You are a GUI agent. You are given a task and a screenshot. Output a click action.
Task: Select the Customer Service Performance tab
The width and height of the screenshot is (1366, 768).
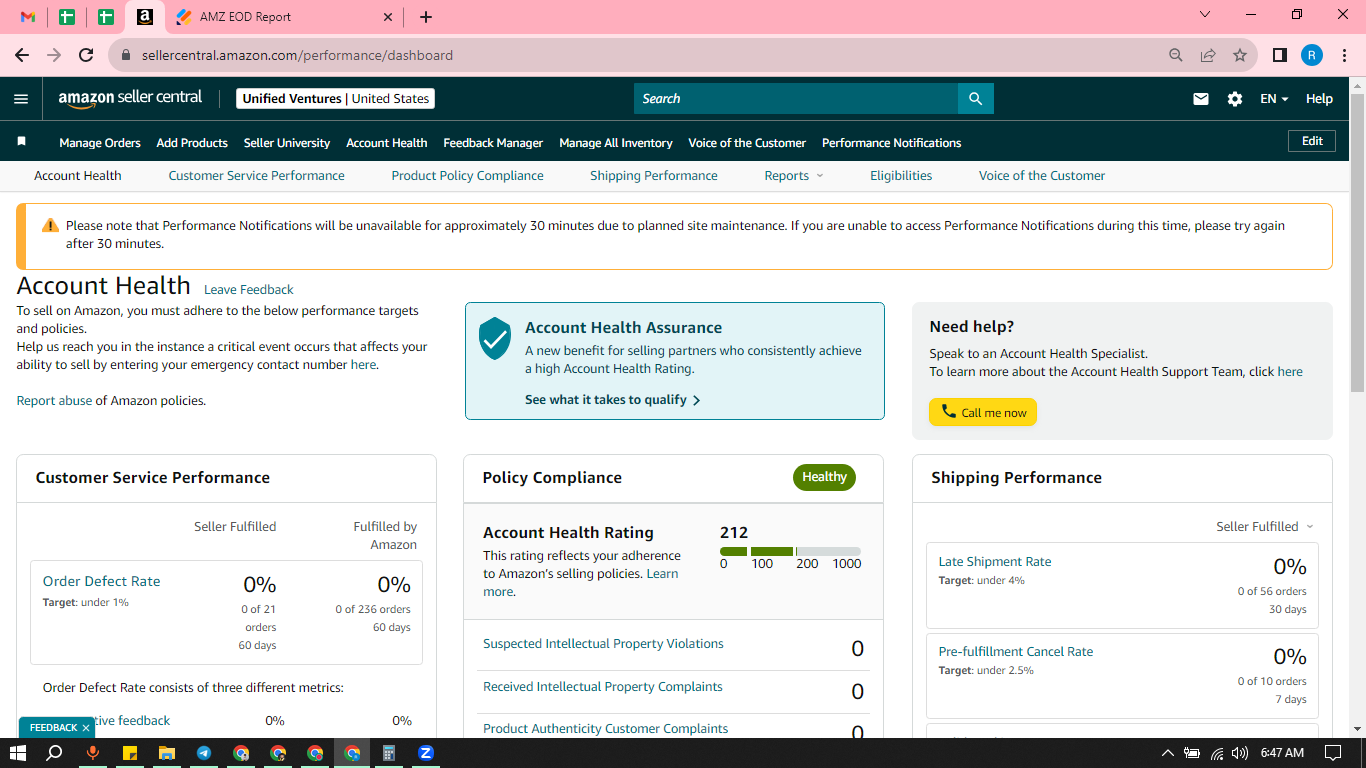coord(256,175)
